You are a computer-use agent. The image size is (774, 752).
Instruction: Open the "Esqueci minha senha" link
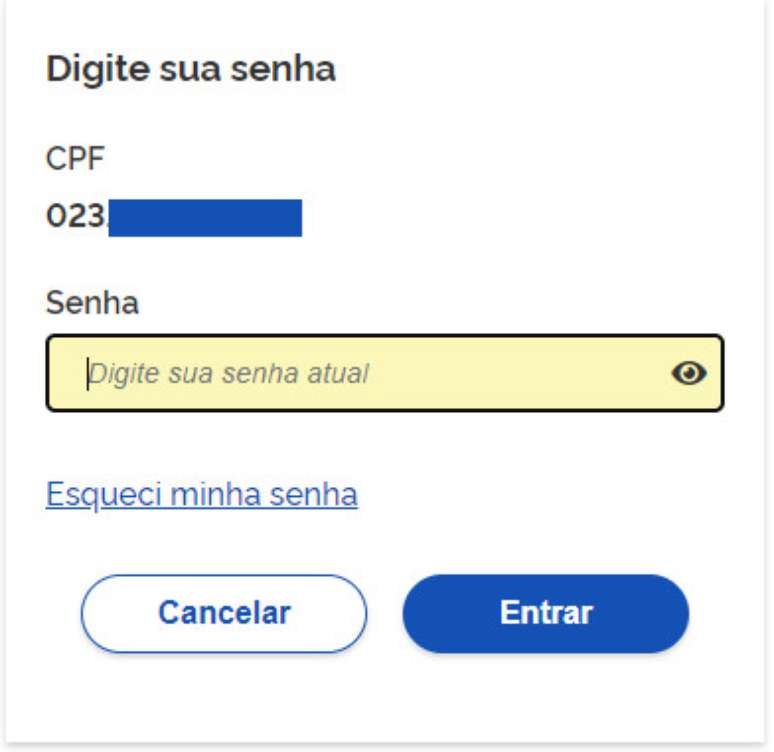pyautogui.click(x=202, y=494)
